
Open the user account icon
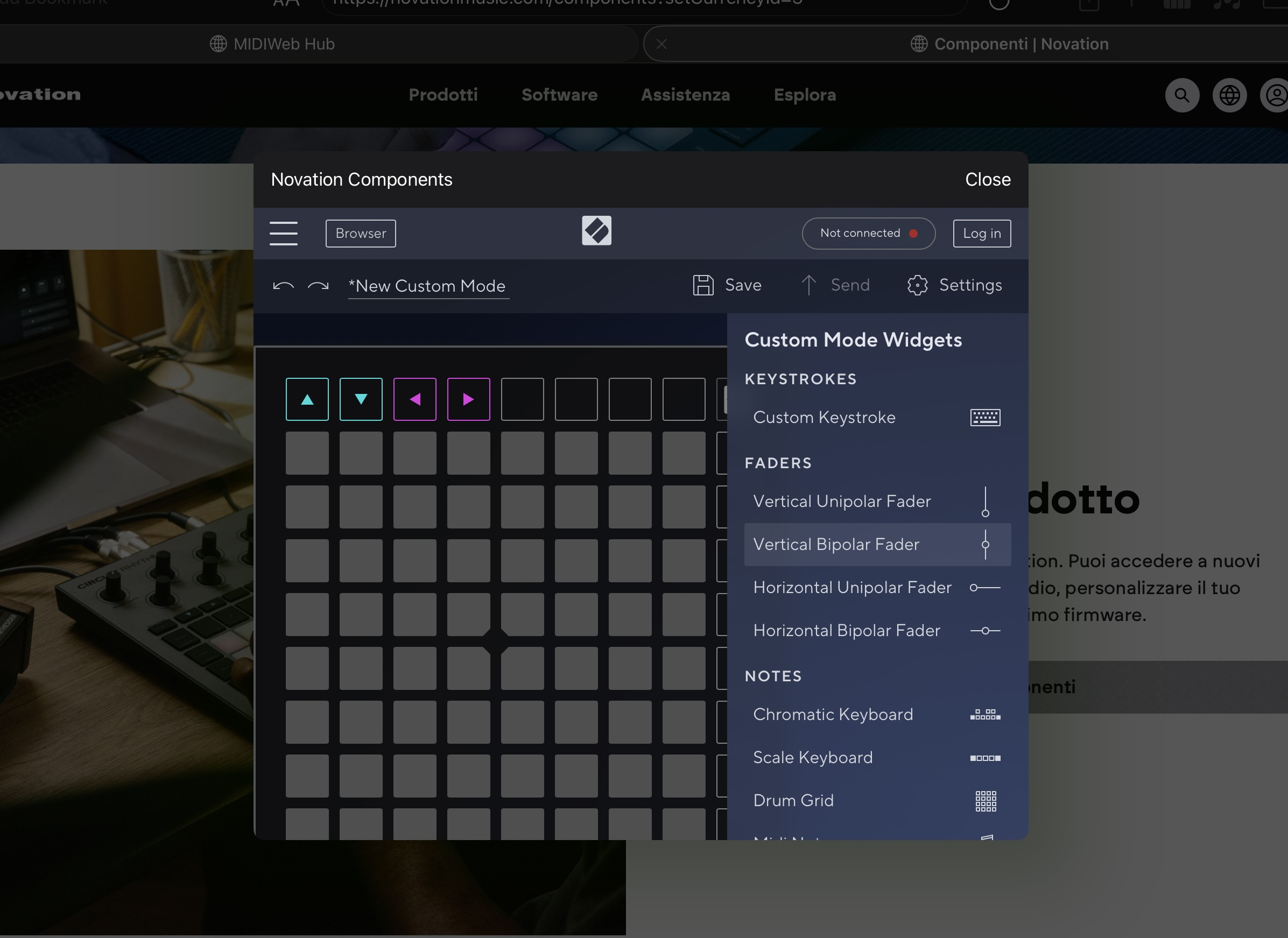pos(1276,95)
